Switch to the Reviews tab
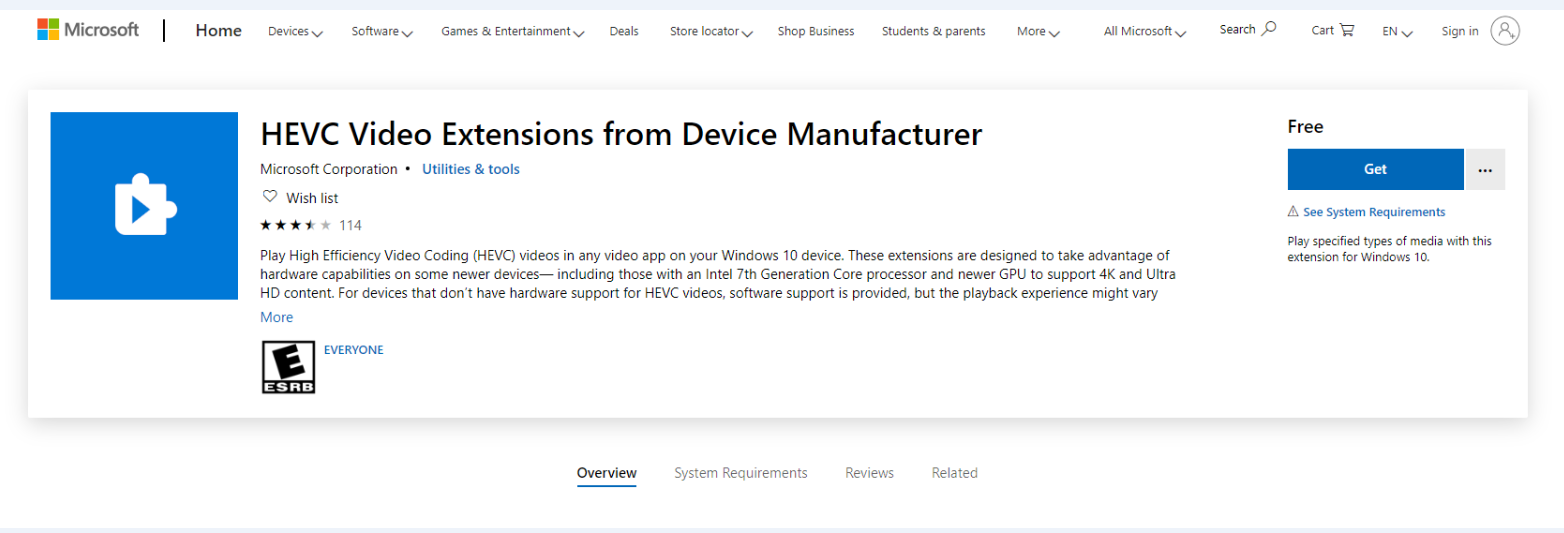This screenshot has width=1564, height=533. click(869, 473)
